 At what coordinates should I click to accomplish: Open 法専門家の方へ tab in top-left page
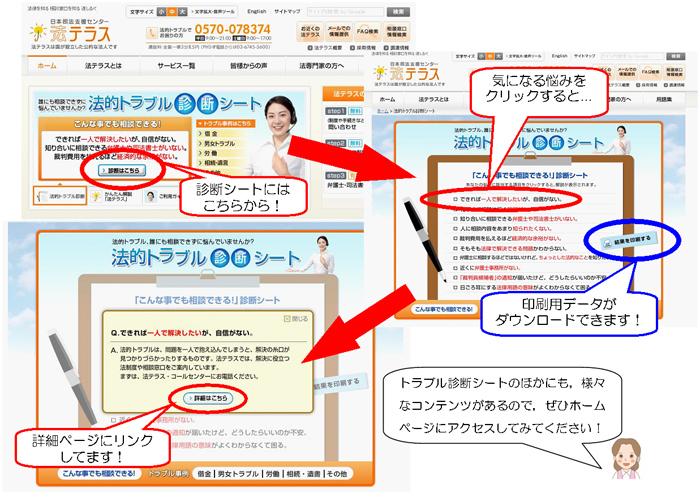(x=321, y=66)
